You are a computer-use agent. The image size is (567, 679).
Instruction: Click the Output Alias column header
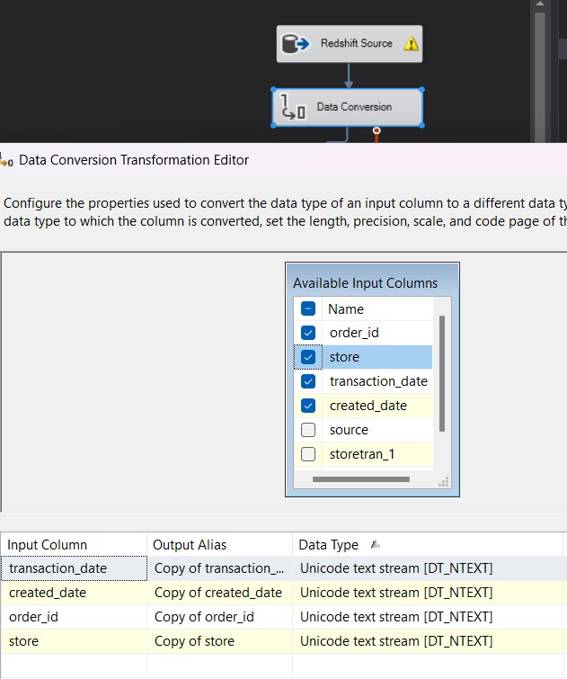pyautogui.click(x=220, y=545)
